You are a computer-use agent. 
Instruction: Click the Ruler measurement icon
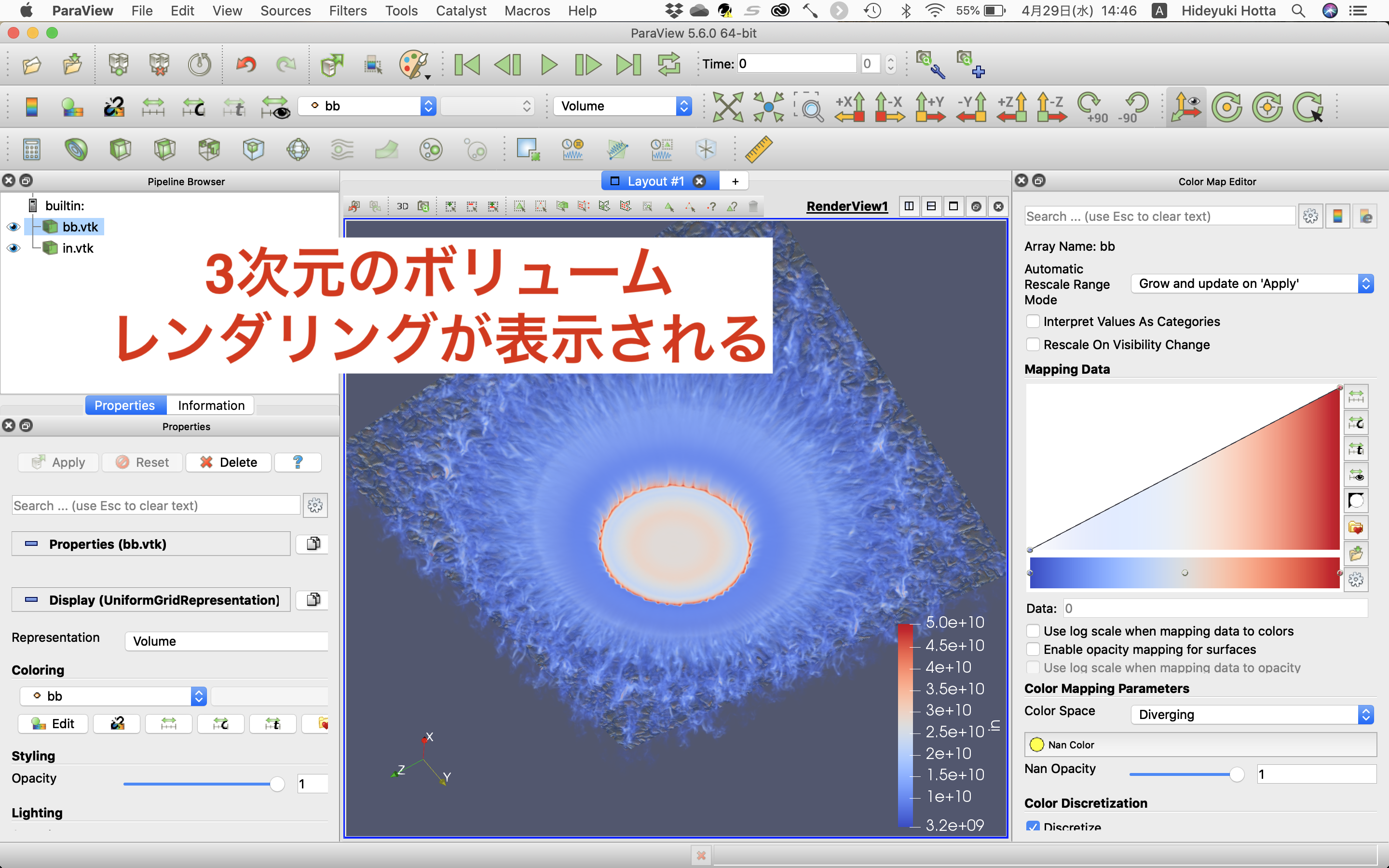coord(758,149)
